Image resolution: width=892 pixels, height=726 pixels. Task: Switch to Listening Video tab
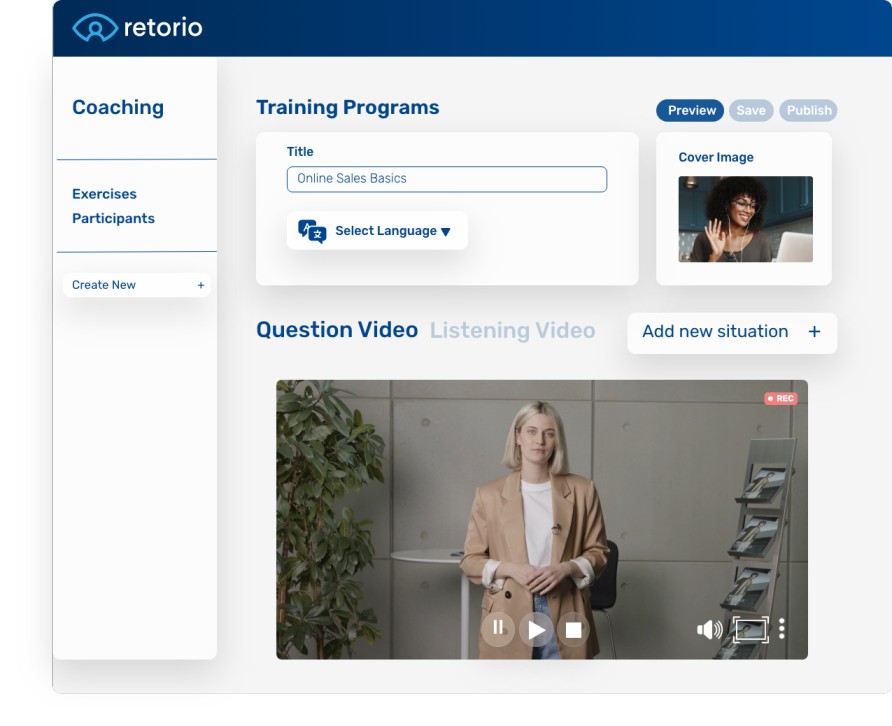512,330
